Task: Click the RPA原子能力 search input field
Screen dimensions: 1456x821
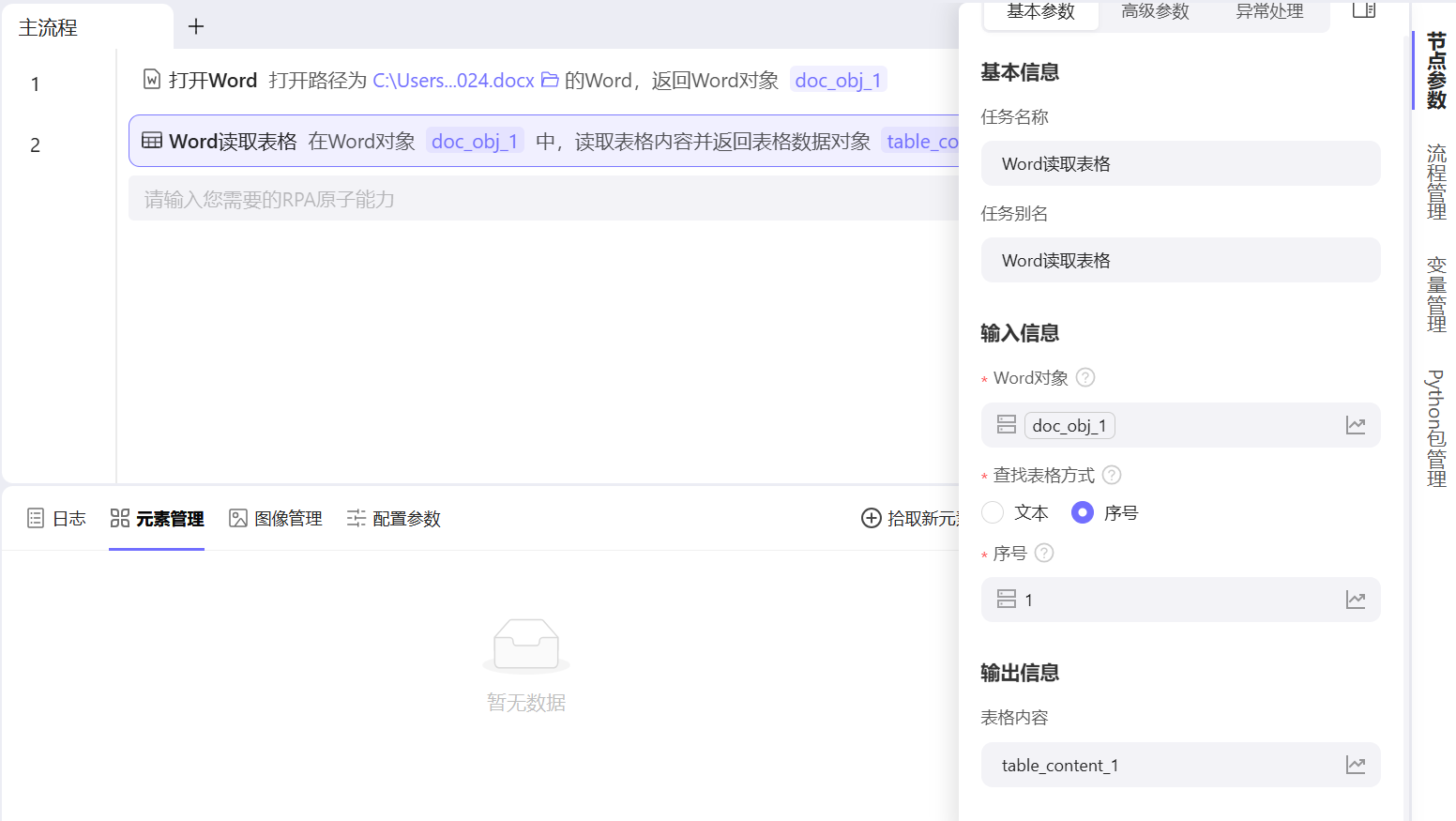Action: (x=375, y=198)
